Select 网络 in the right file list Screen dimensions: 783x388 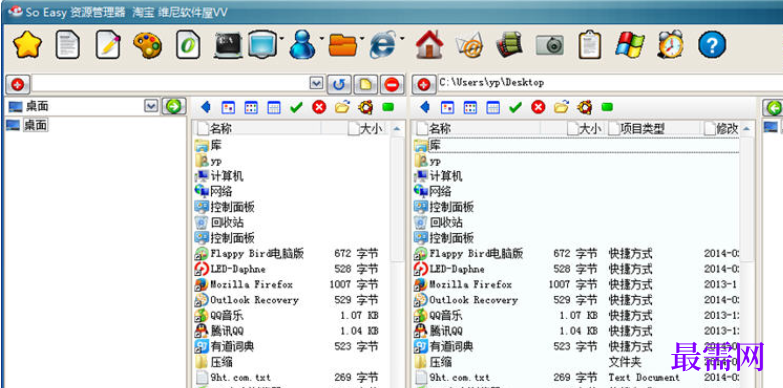(440, 191)
